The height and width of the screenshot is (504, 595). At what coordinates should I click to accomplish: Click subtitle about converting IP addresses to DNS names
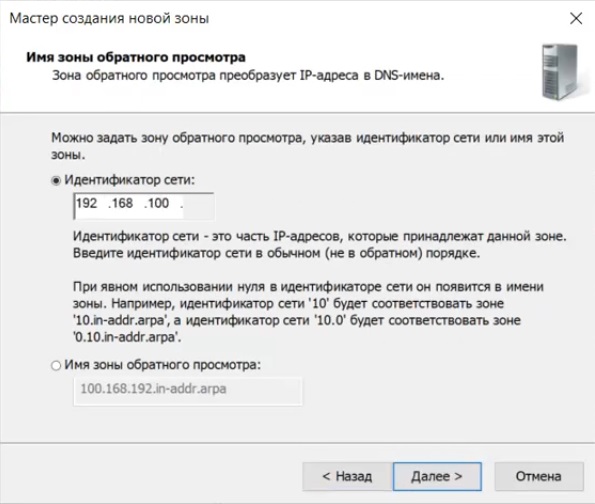coord(248,76)
